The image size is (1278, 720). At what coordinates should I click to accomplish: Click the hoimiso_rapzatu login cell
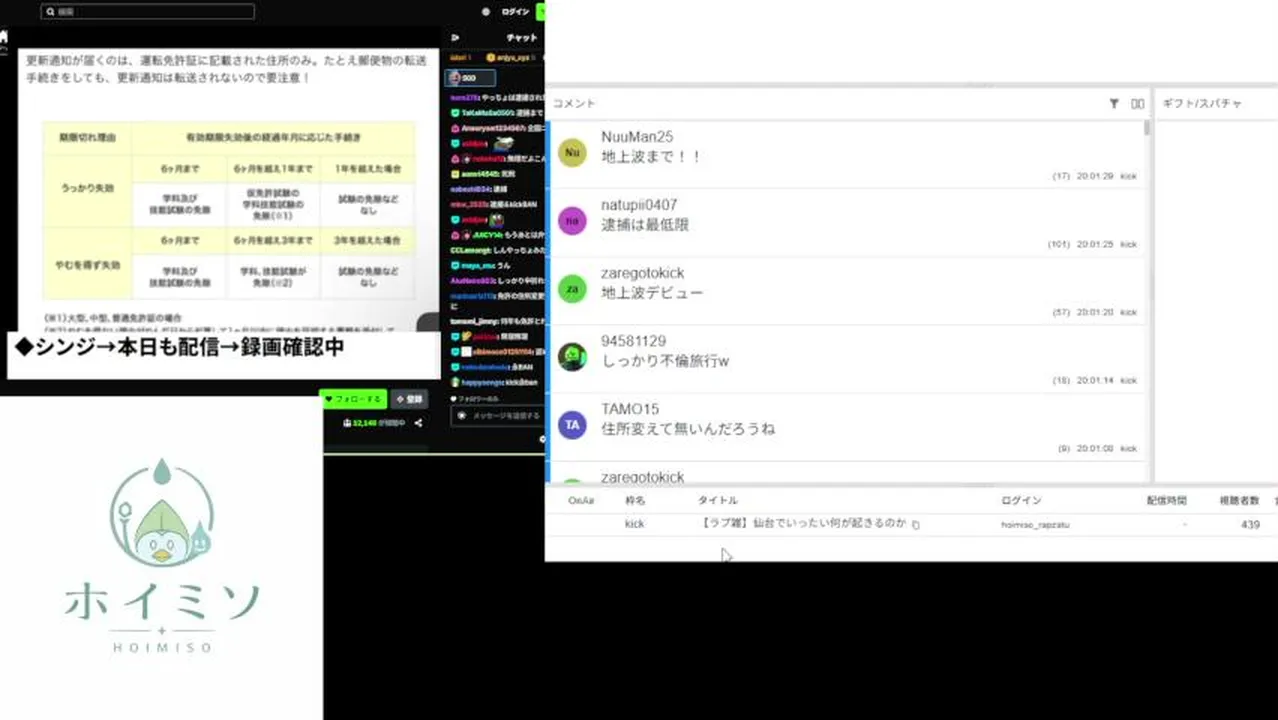1035,524
